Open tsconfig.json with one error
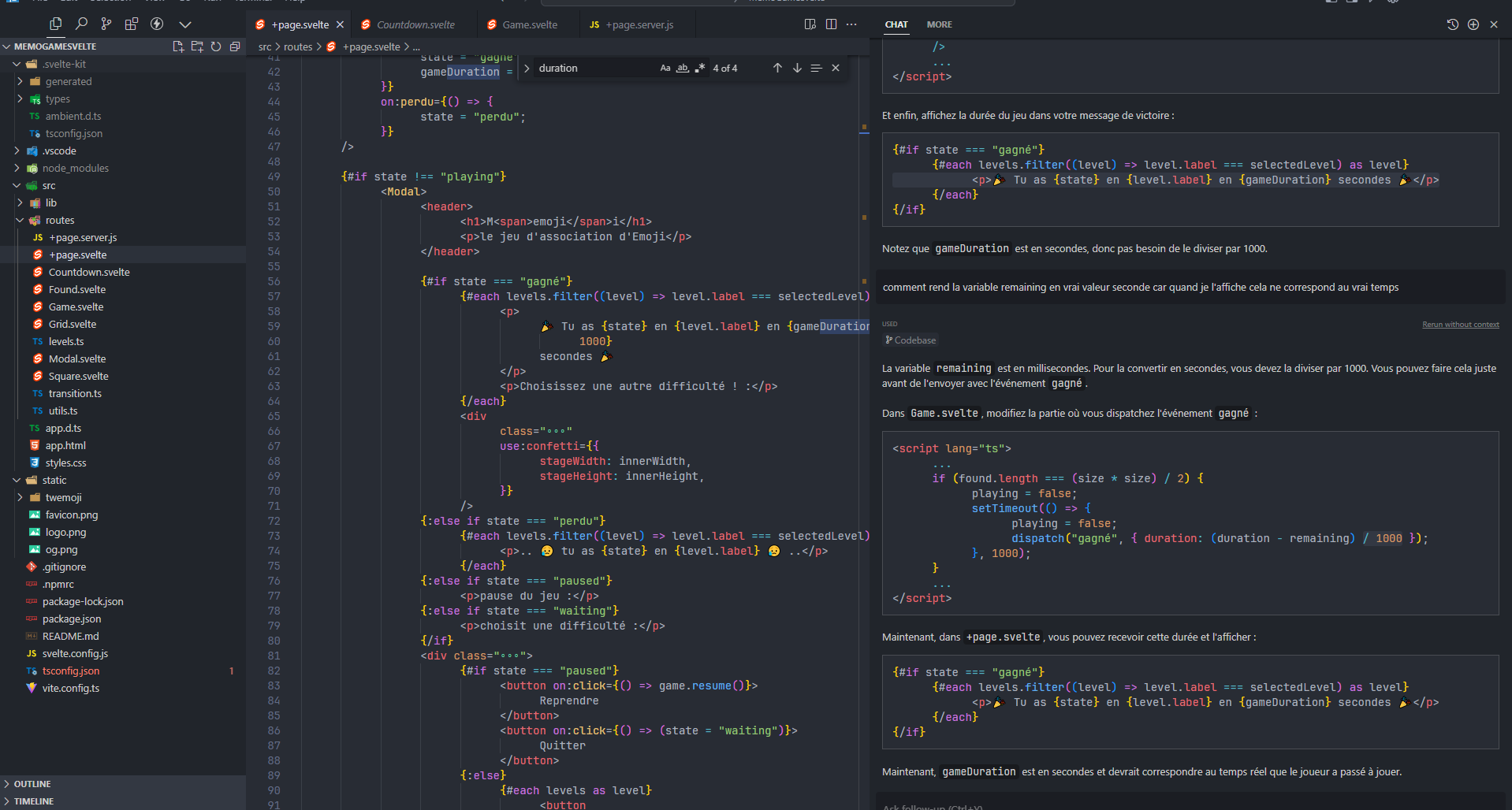1512x810 pixels. click(x=123, y=671)
